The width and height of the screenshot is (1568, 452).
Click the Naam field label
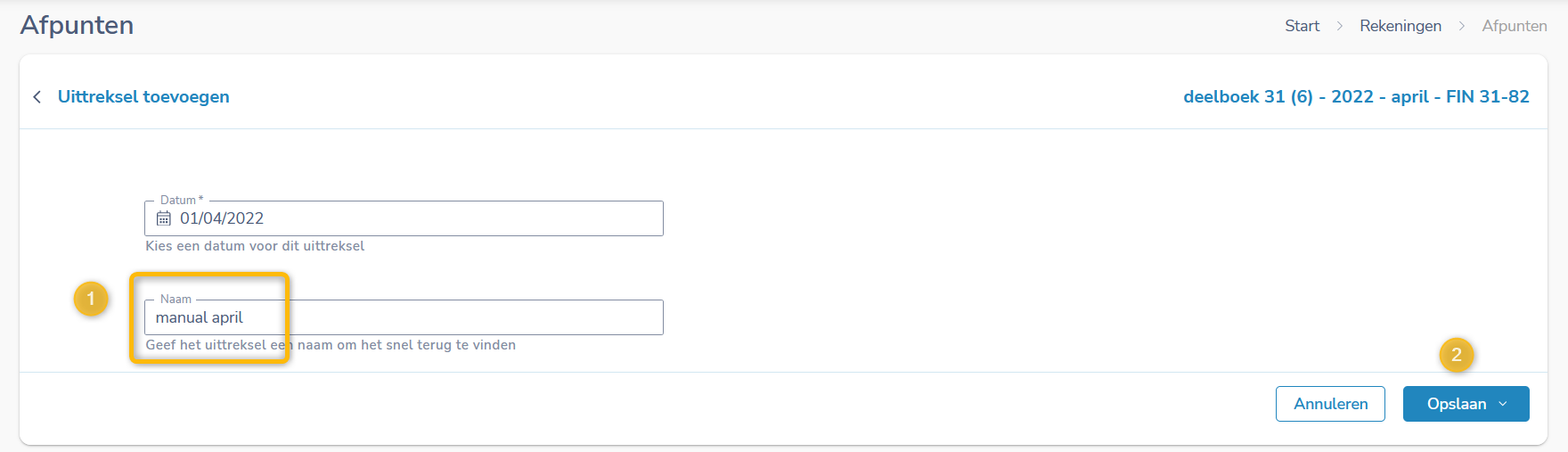click(x=176, y=300)
